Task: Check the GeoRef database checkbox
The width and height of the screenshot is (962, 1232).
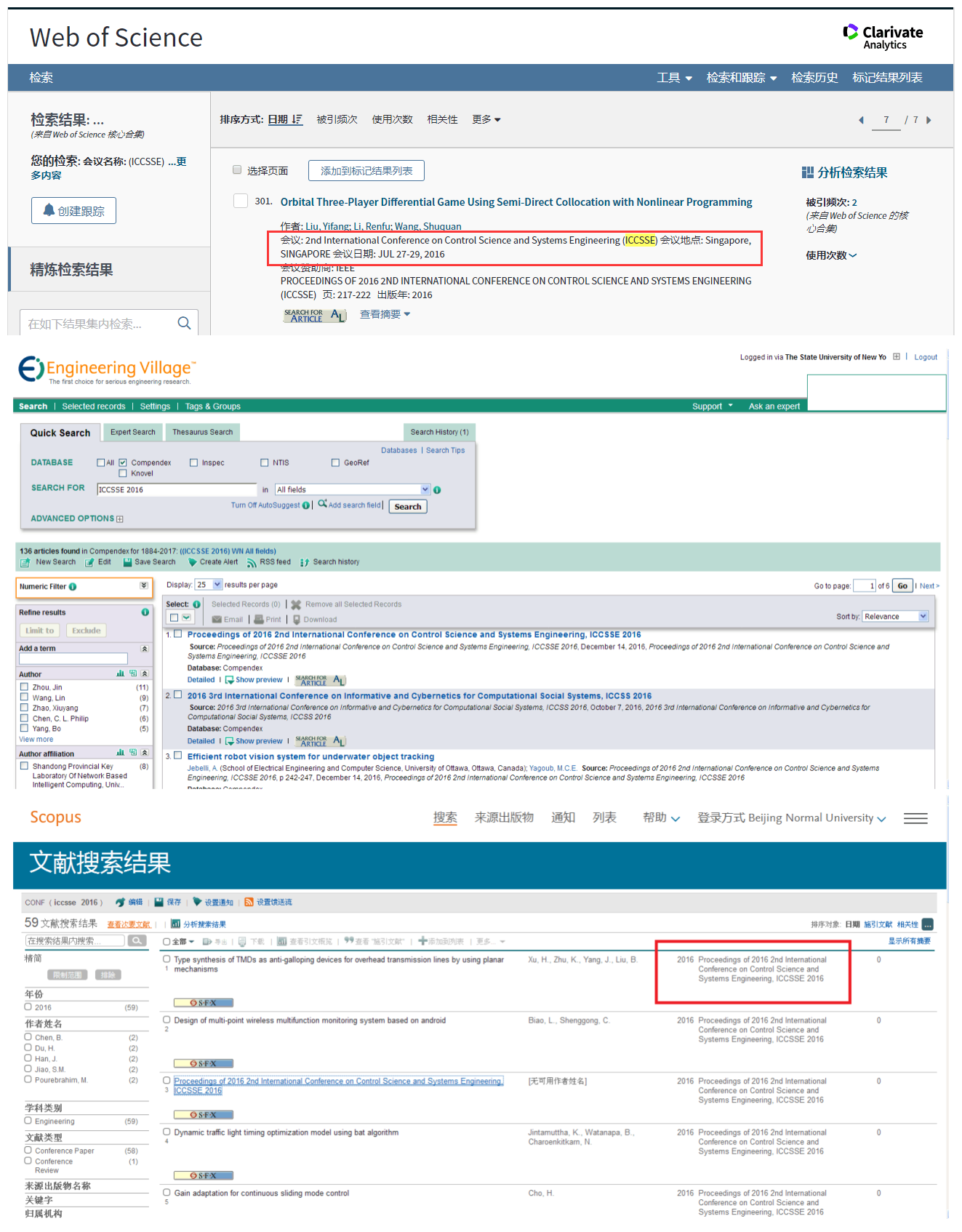Action: point(335,463)
